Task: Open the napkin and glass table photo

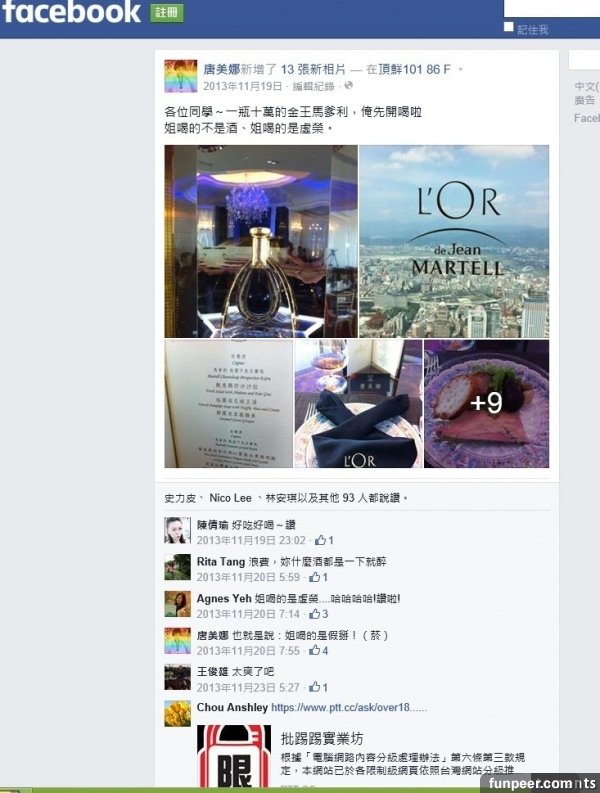Action: [359, 404]
